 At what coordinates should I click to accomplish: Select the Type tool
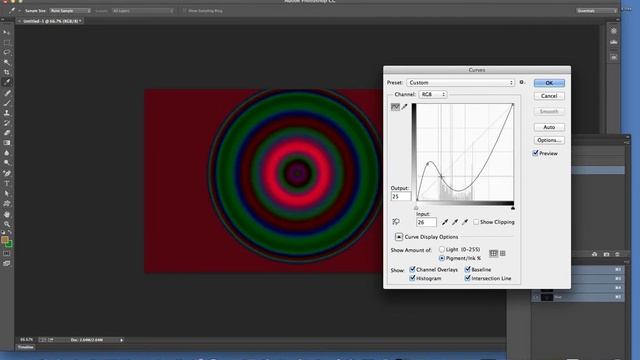7,183
